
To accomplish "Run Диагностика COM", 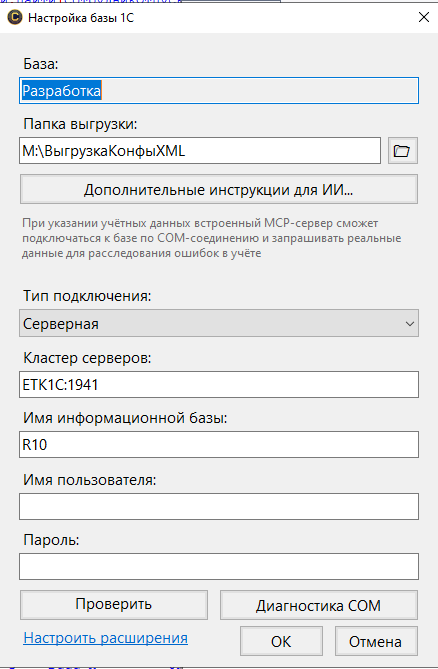I will click(319, 605).
